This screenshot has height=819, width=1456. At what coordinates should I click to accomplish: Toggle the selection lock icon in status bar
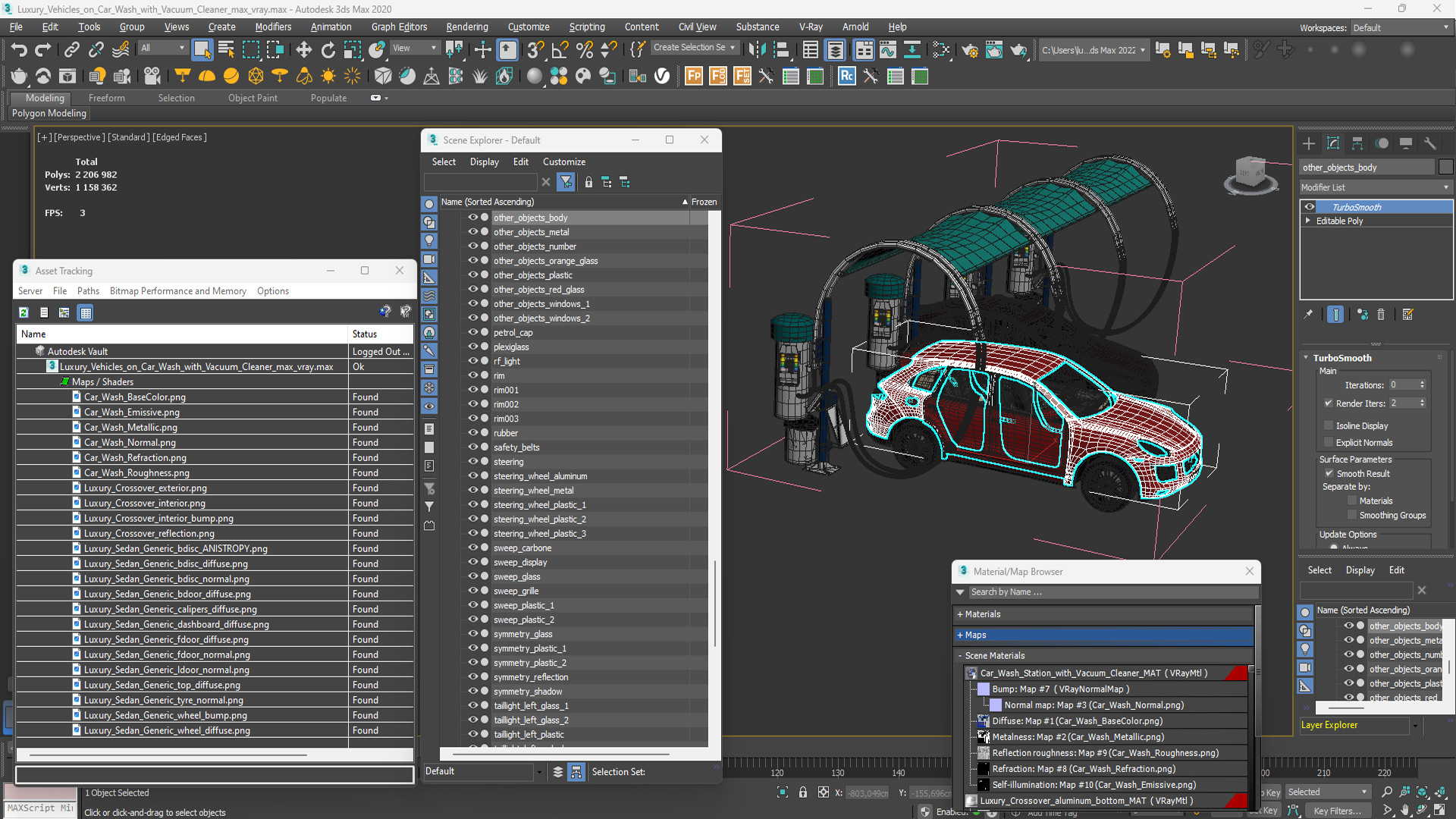pos(803,792)
